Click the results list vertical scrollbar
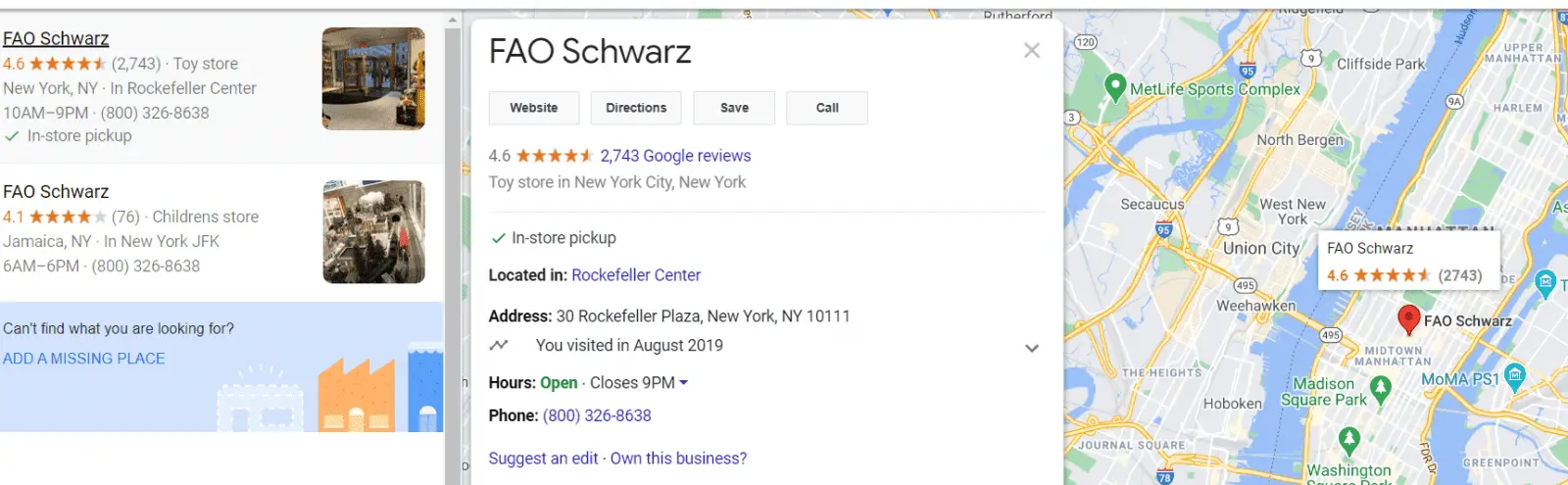 [453, 245]
